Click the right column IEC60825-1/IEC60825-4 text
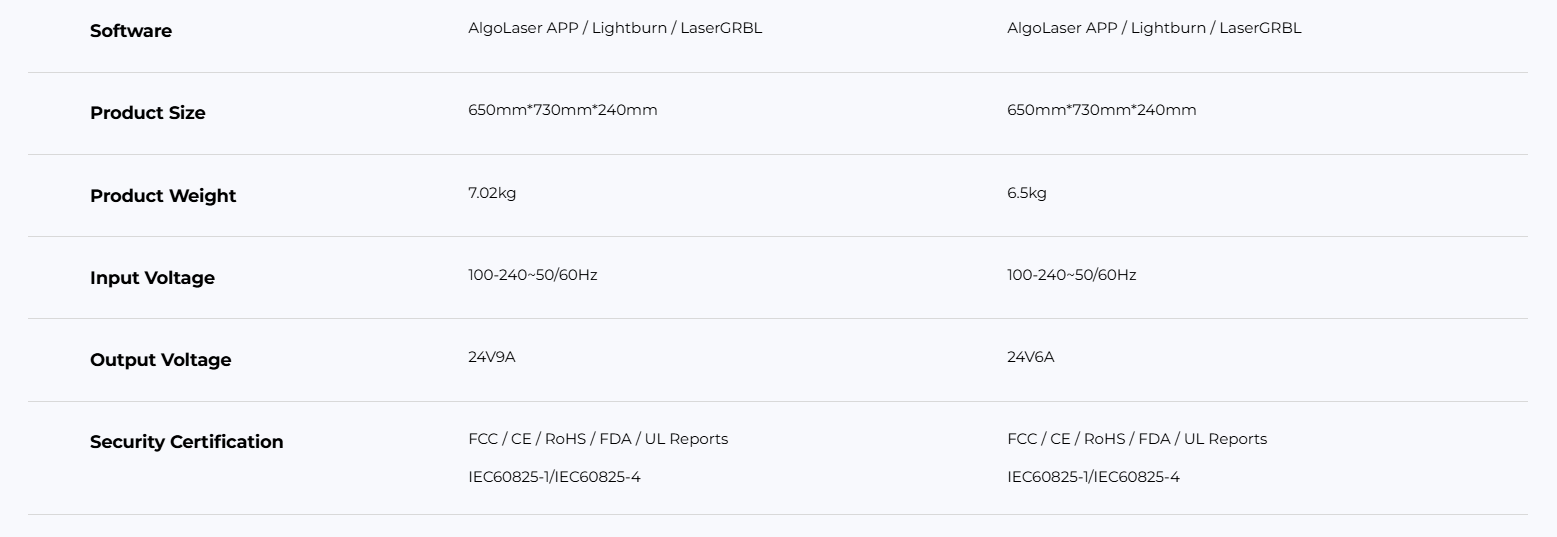The image size is (1557, 537). click(x=1093, y=477)
